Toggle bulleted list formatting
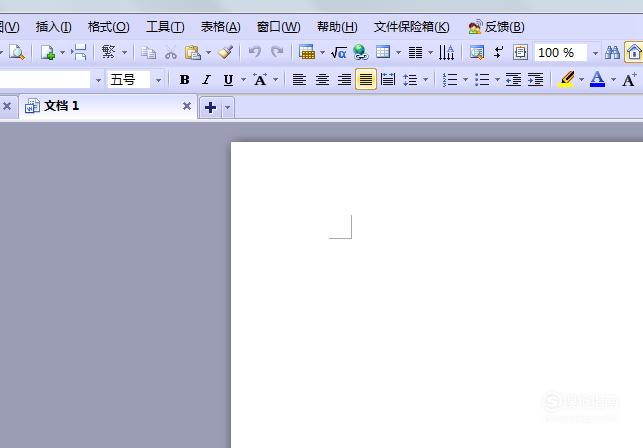Screen dimensions: 643x448 pos(482,79)
